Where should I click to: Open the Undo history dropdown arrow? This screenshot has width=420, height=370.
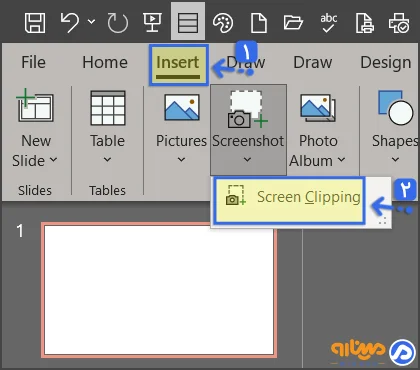(x=91, y=22)
